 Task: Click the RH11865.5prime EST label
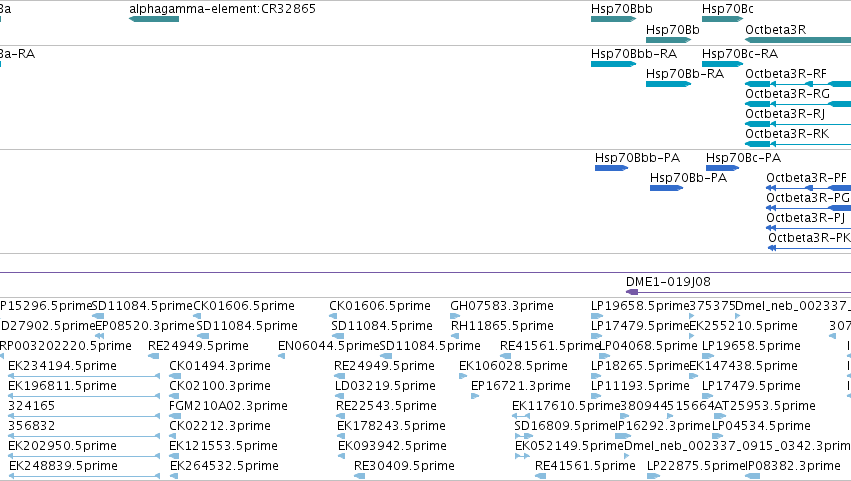click(502, 326)
